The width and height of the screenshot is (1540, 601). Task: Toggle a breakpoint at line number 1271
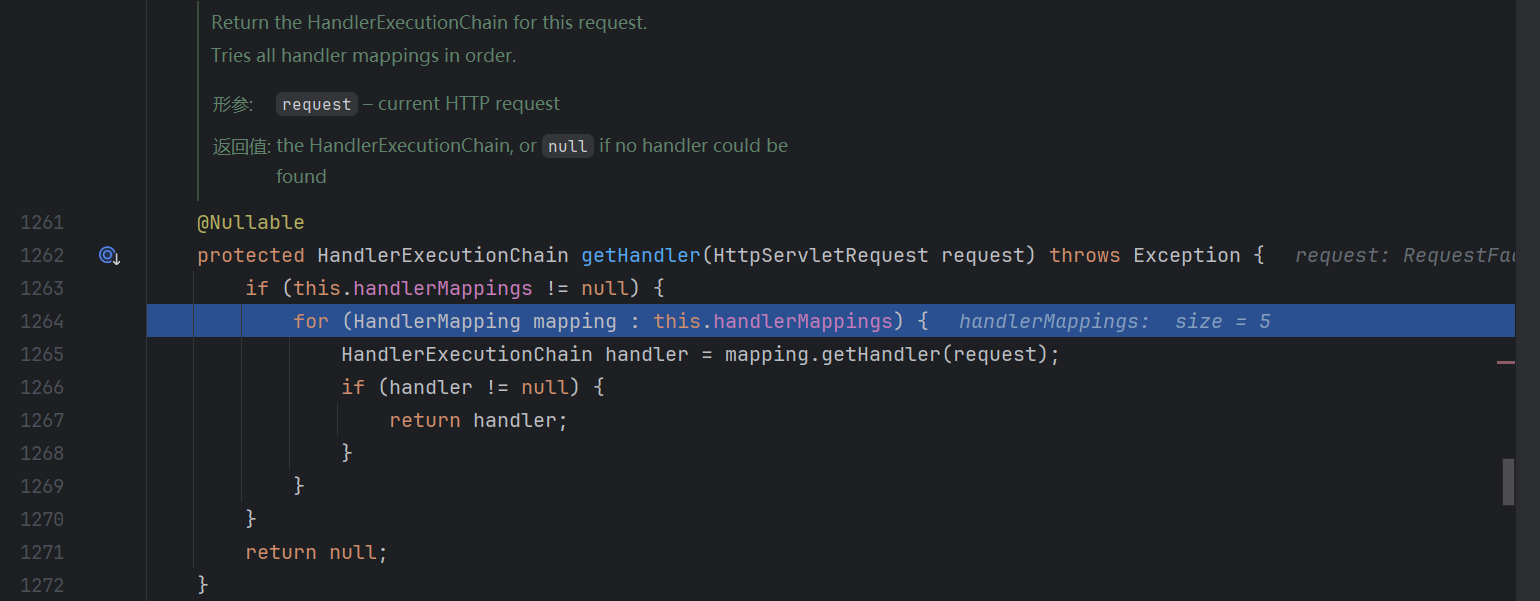42,552
